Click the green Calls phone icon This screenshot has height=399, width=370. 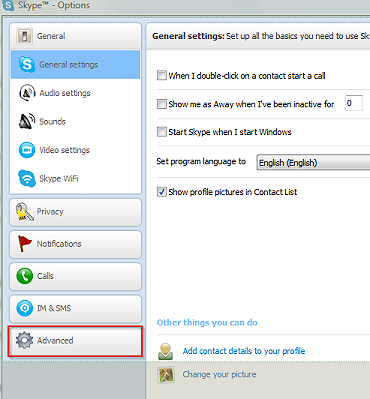coord(25,276)
